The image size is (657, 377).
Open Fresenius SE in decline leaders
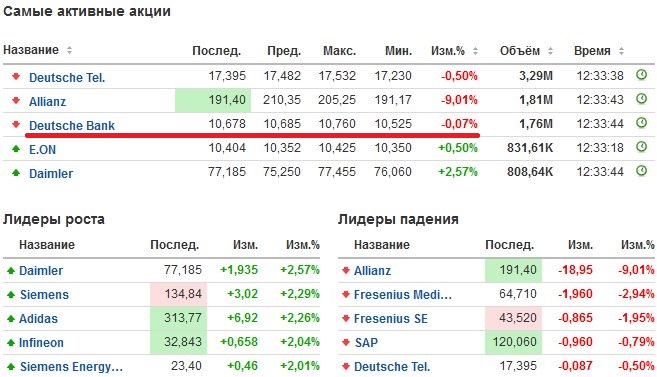(x=391, y=318)
